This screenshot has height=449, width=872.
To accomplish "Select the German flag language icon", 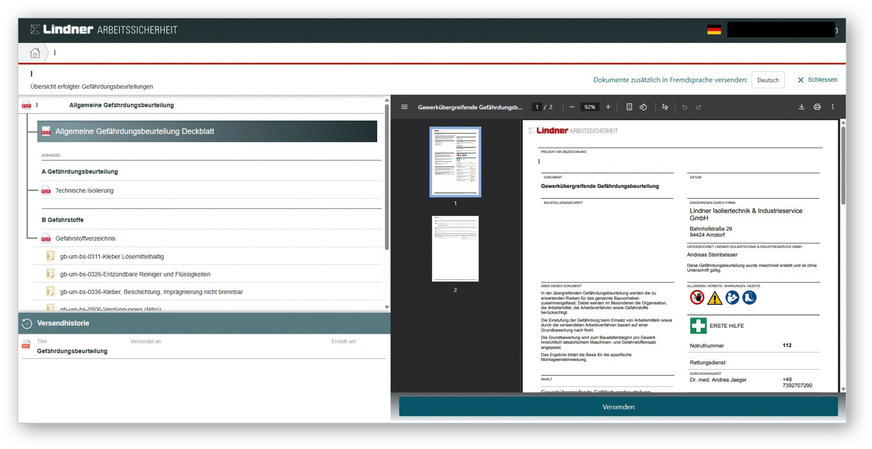I will pos(714,30).
